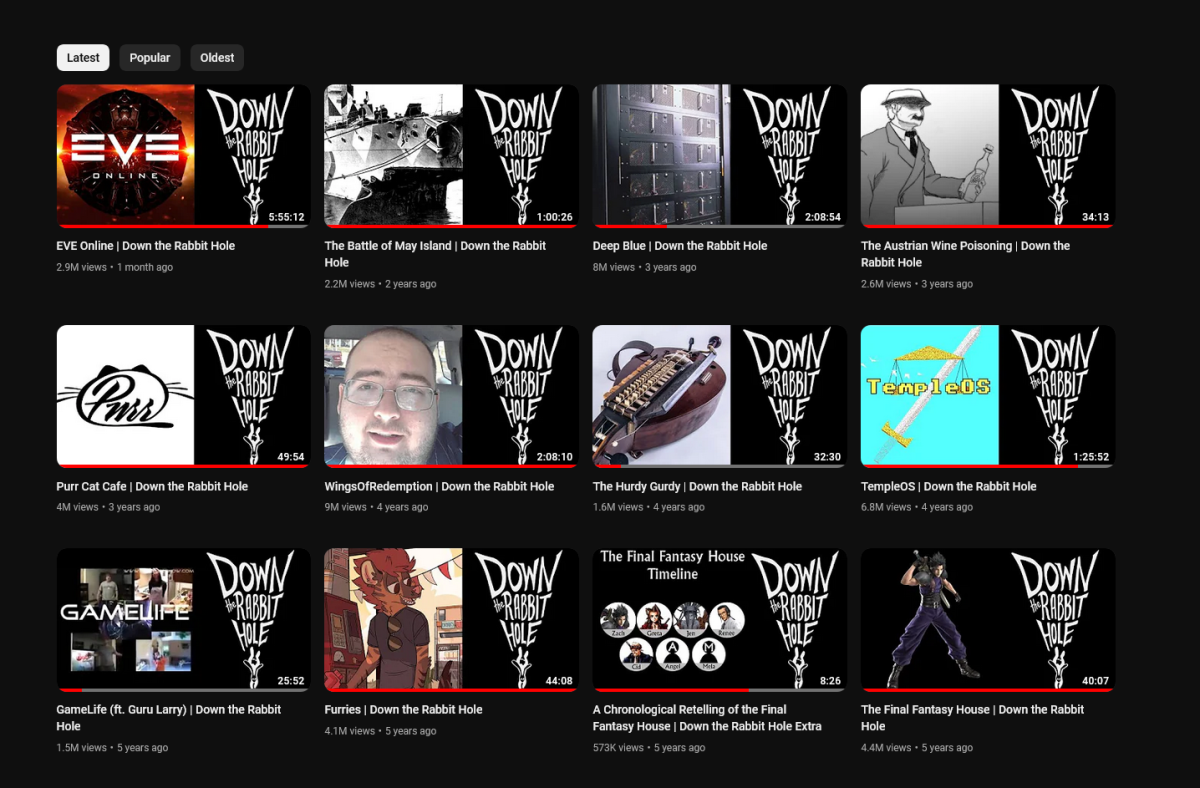Open 'The Battle of May Island' title link
The image size is (1200, 788).
pyautogui.click(x=435, y=253)
